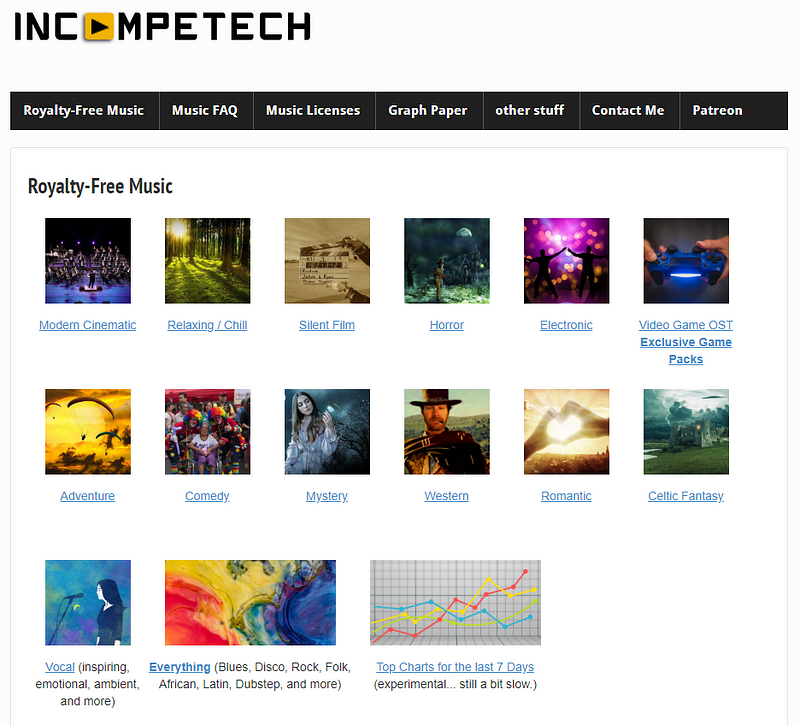
Task: Open the Music FAQ menu item
Action: point(205,111)
